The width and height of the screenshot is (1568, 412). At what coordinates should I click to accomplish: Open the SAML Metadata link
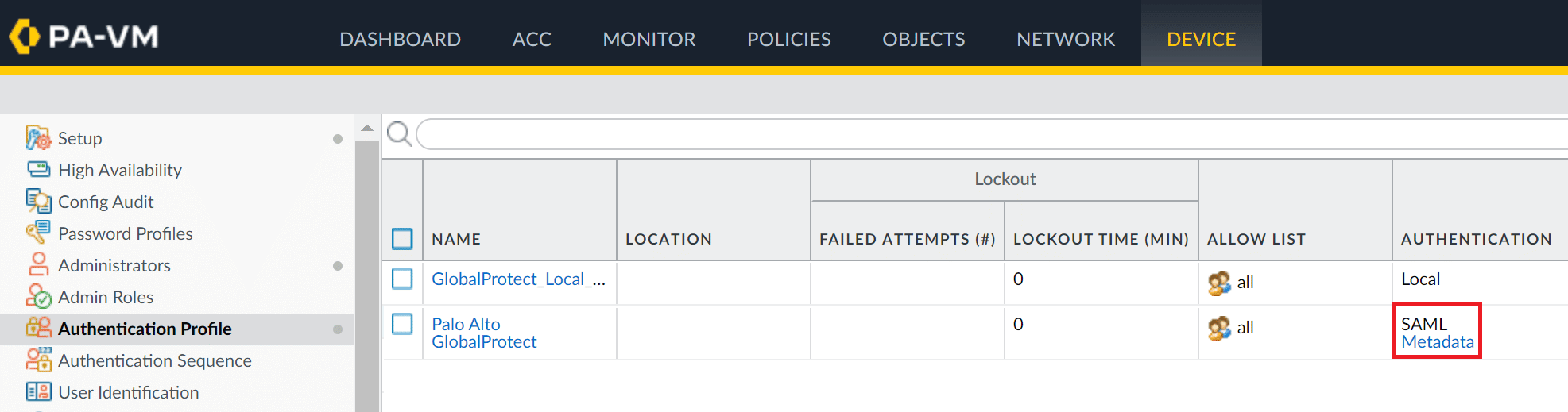(x=1437, y=342)
